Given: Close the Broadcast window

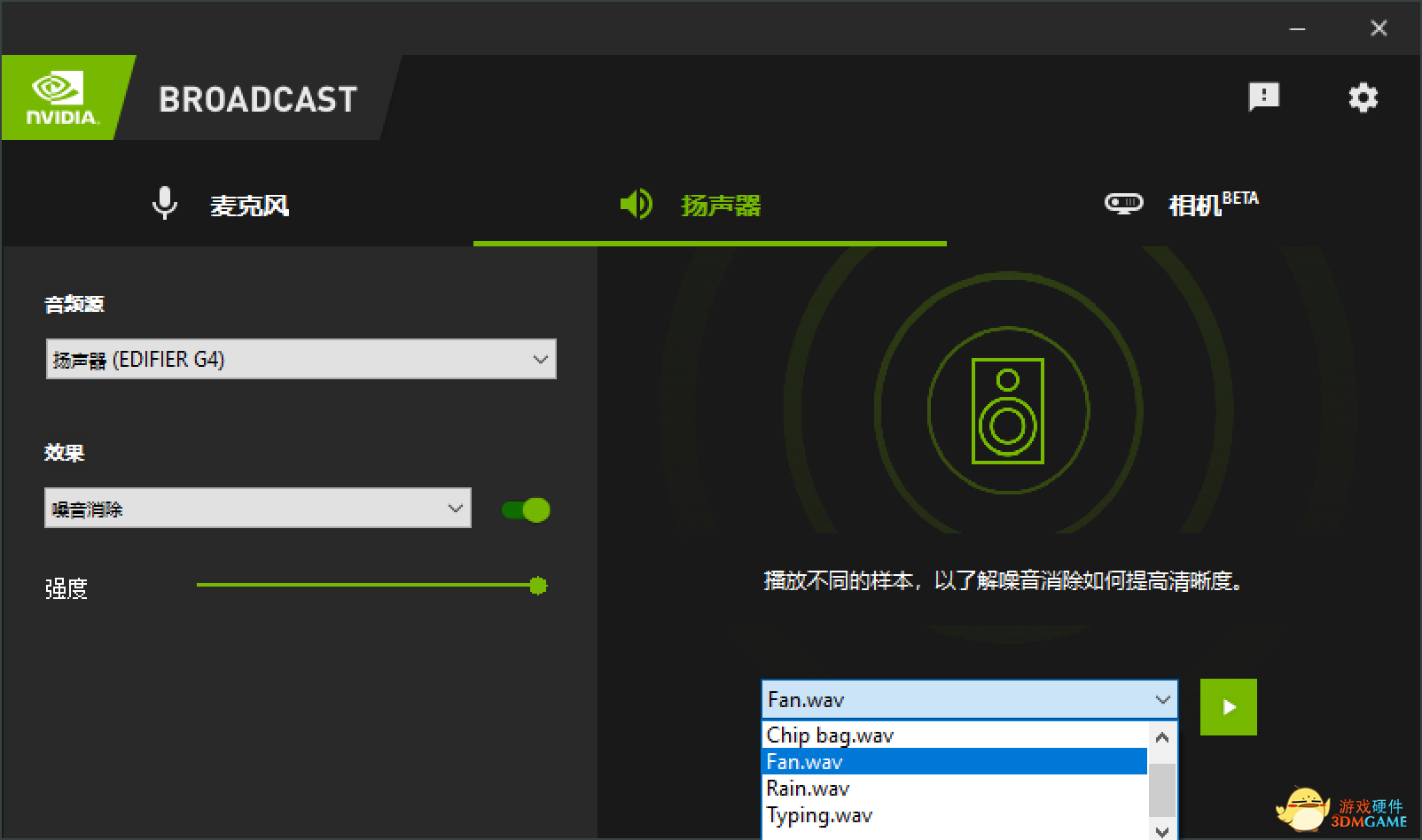Looking at the screenshot, I should point(1379,28).
